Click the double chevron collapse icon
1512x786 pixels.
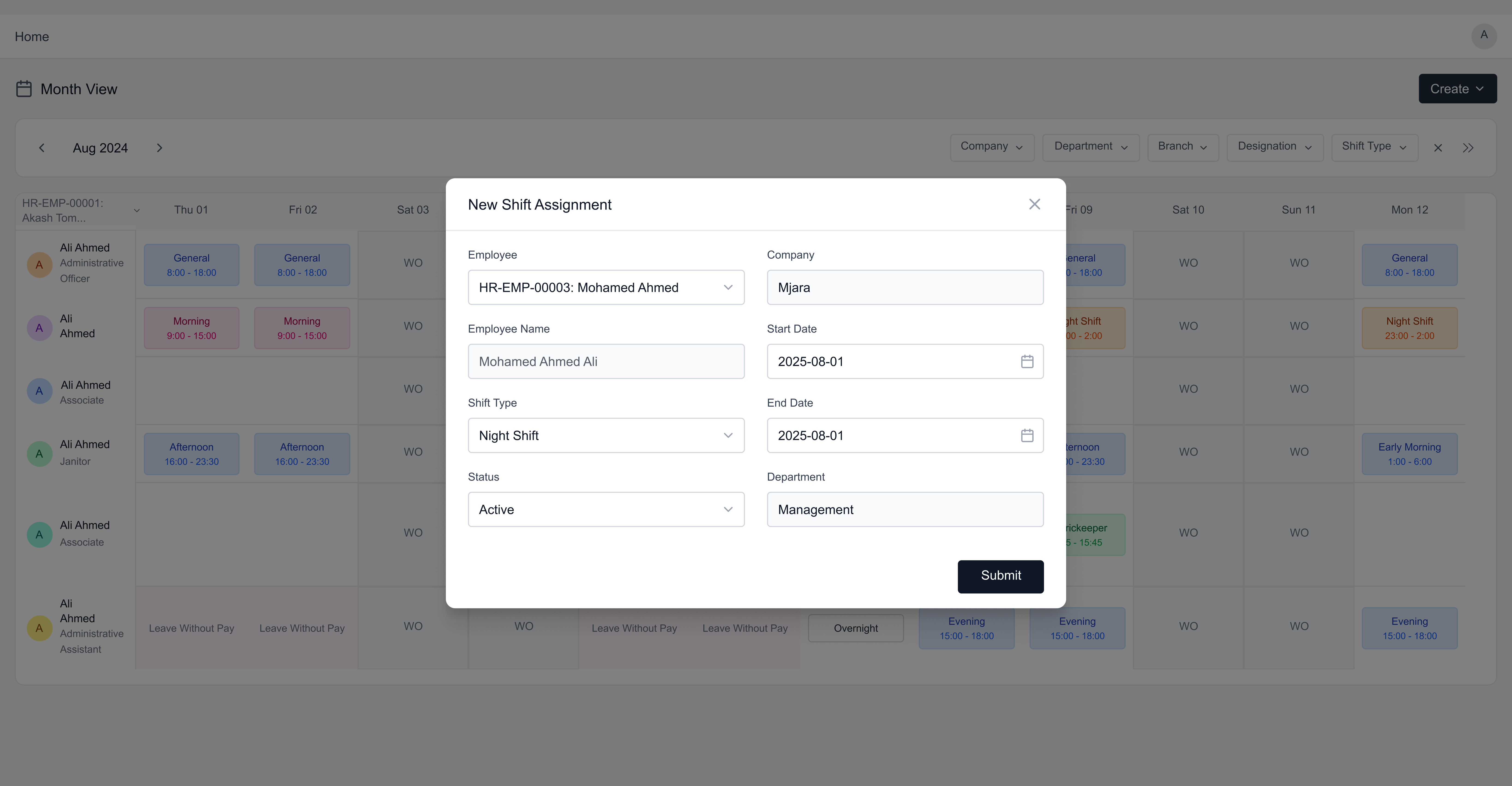click(1467, 148)
